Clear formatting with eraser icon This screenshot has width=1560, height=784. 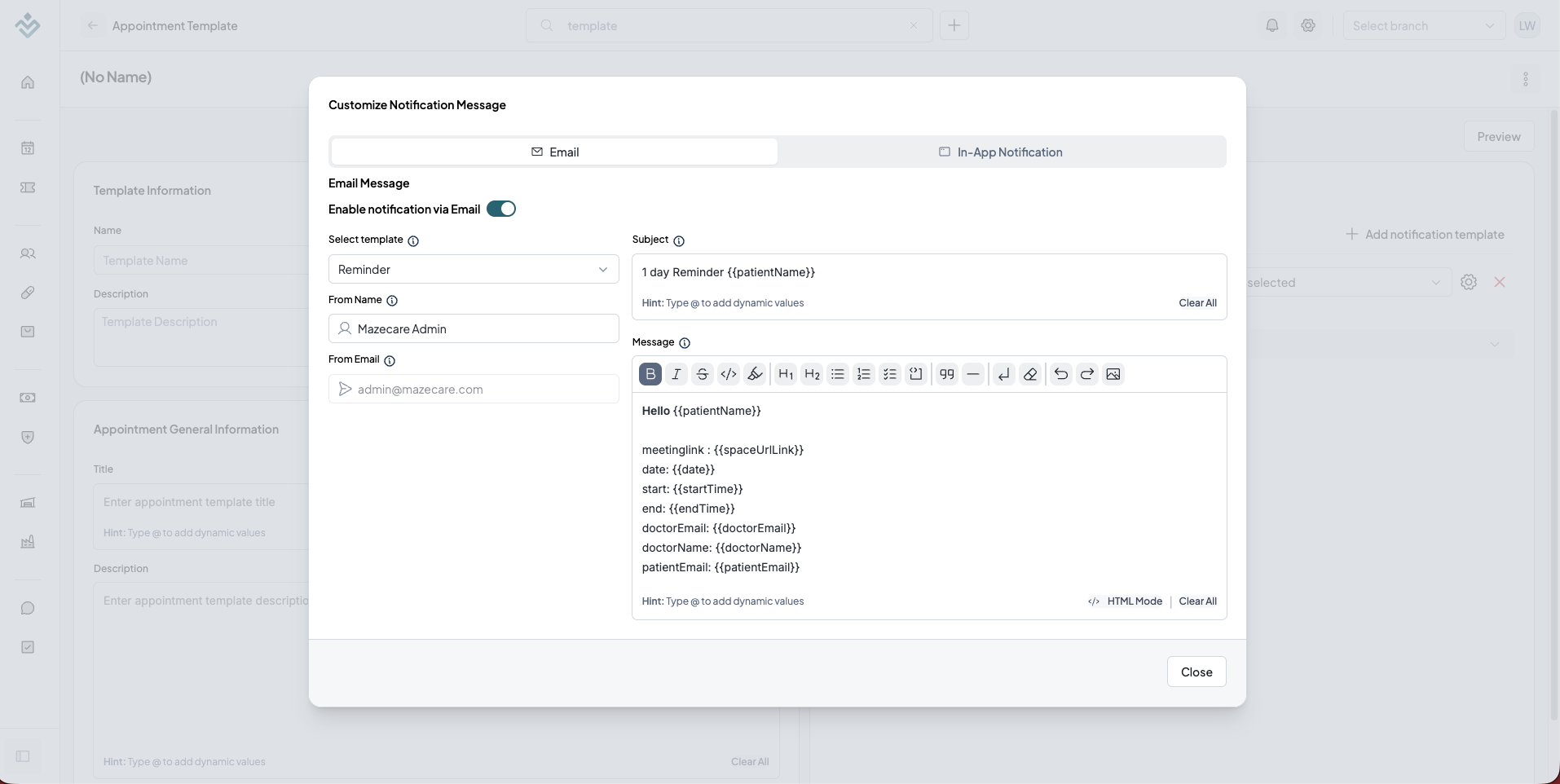click(1030, 374)
